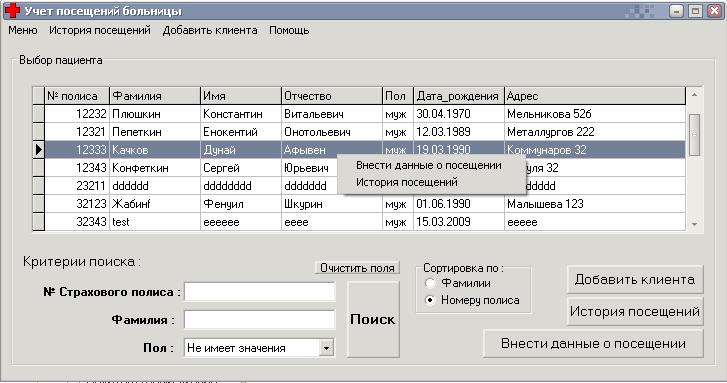Choose История посещений in context menu
This screenshot has height=383, width=727.
tap(407, 182)
